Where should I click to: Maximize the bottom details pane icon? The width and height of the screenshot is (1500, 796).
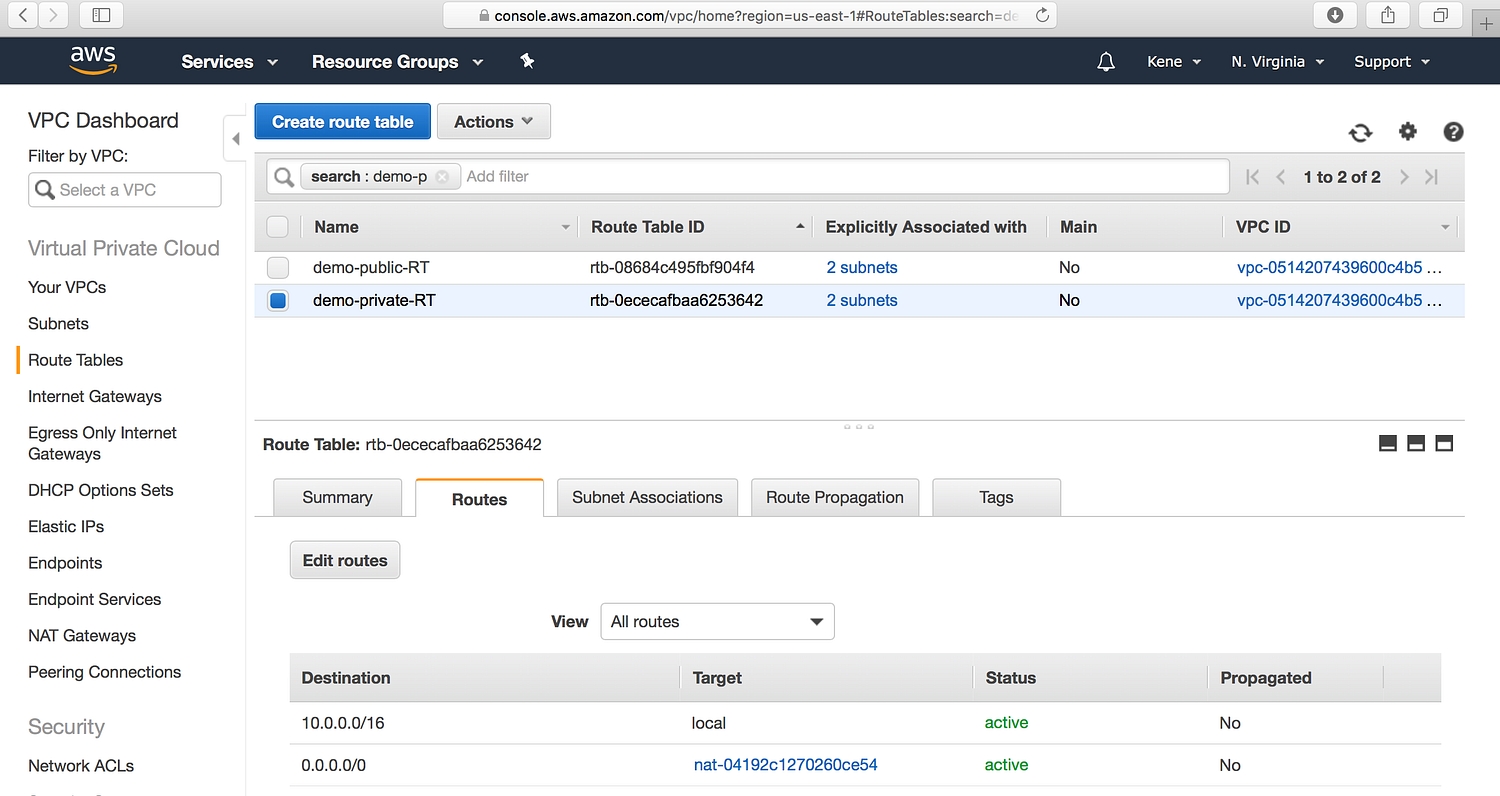pyautogui.click(x=1444, y=443)
